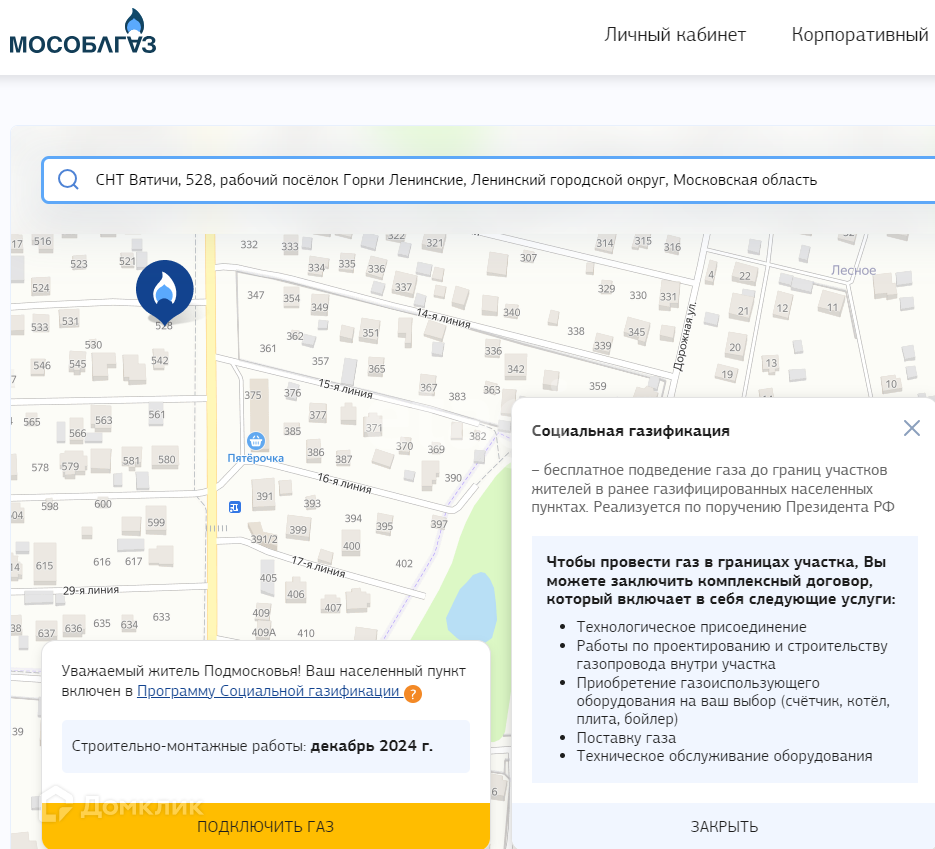Image resolution: width=935 pixels, height=849 pixels.
Task: Click декабрь 2024 г. date text
Action: pyautogui.click(x=371, y=746)
